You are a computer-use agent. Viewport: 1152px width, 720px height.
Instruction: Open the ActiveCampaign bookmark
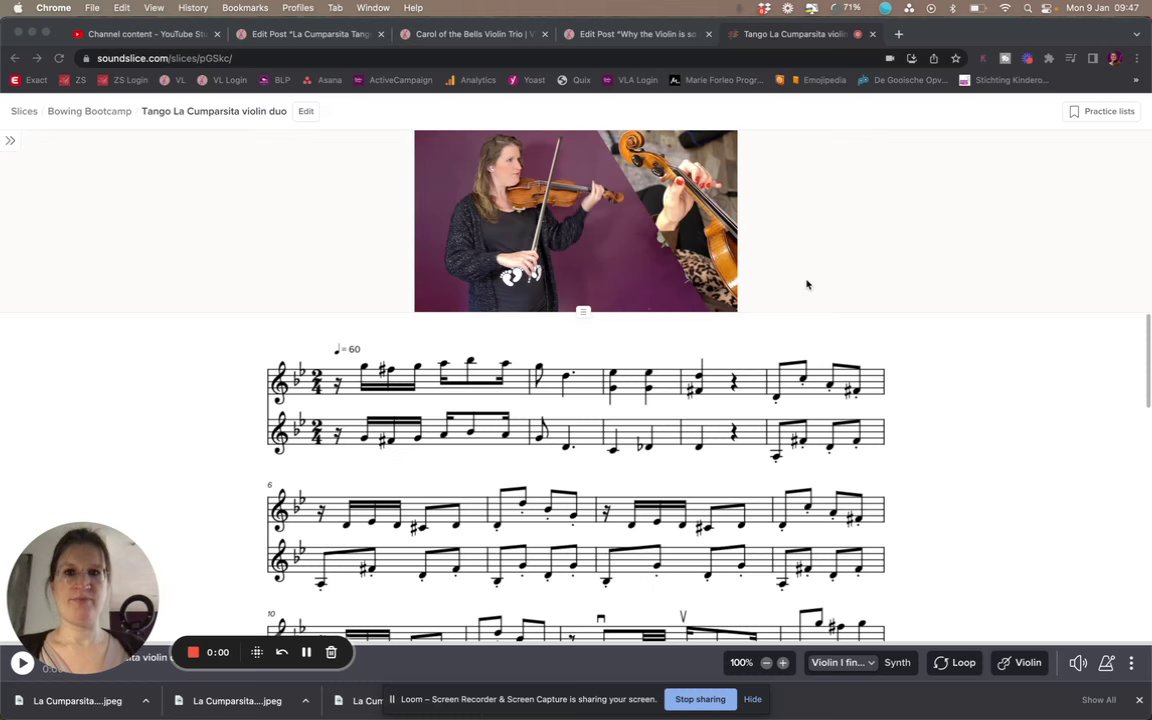click(x=393, y=80)
